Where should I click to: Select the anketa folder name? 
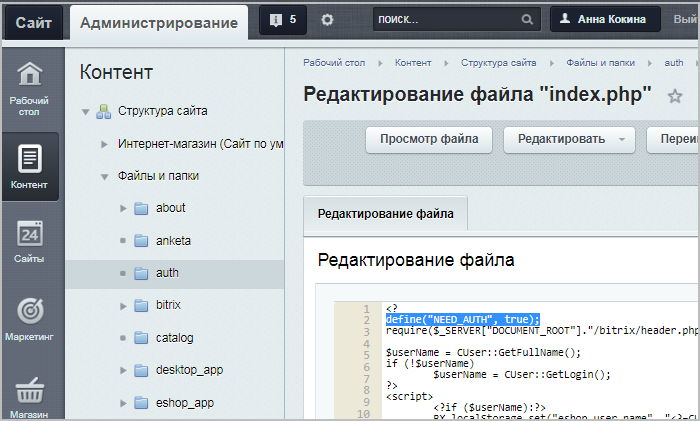[173, 241]
